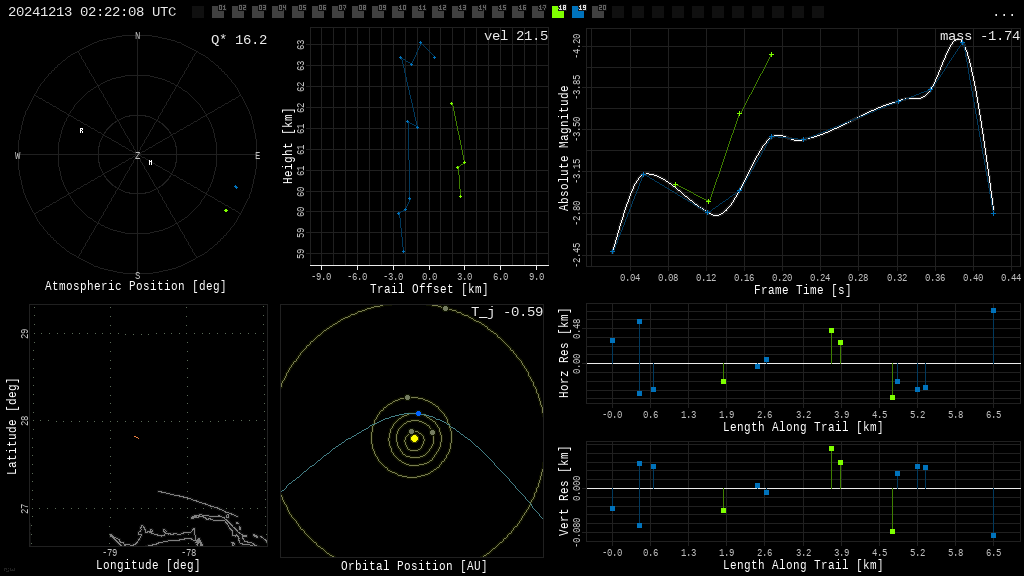Click the red meteor track on map
1024x576 pixels.
click(x=136, y=437)
